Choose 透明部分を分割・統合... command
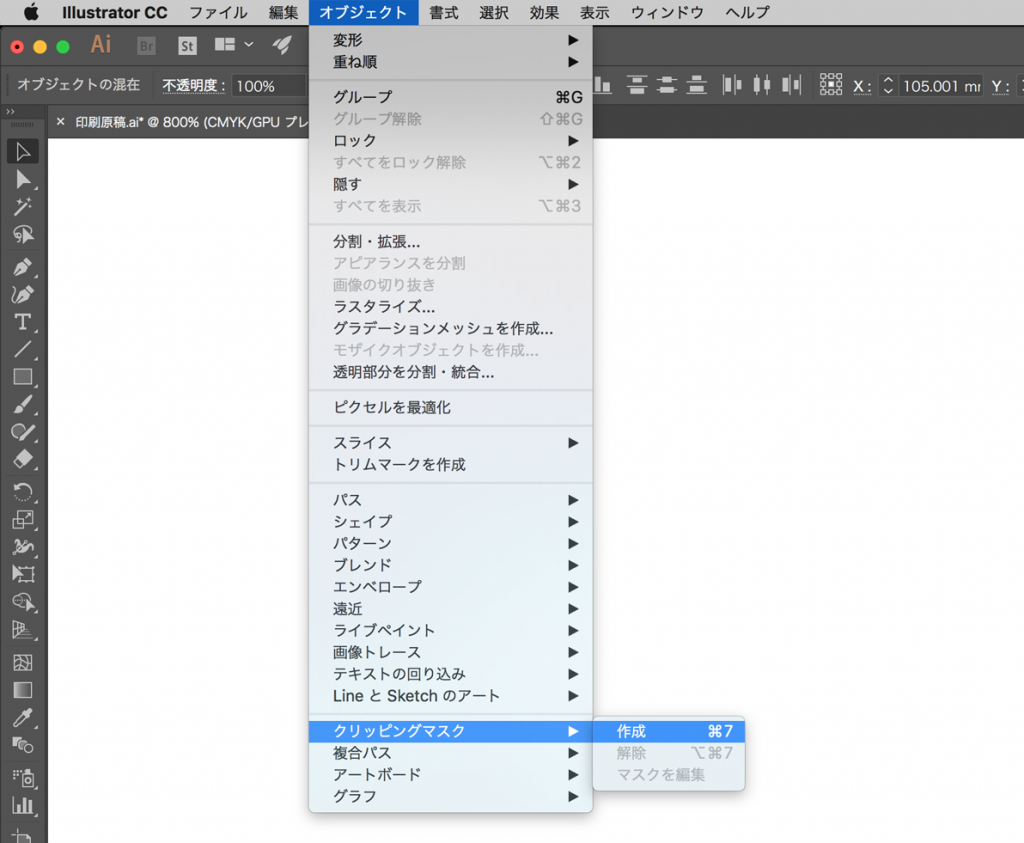The height and width of the screenshot is (843, 1024). [x=451, y=372]
